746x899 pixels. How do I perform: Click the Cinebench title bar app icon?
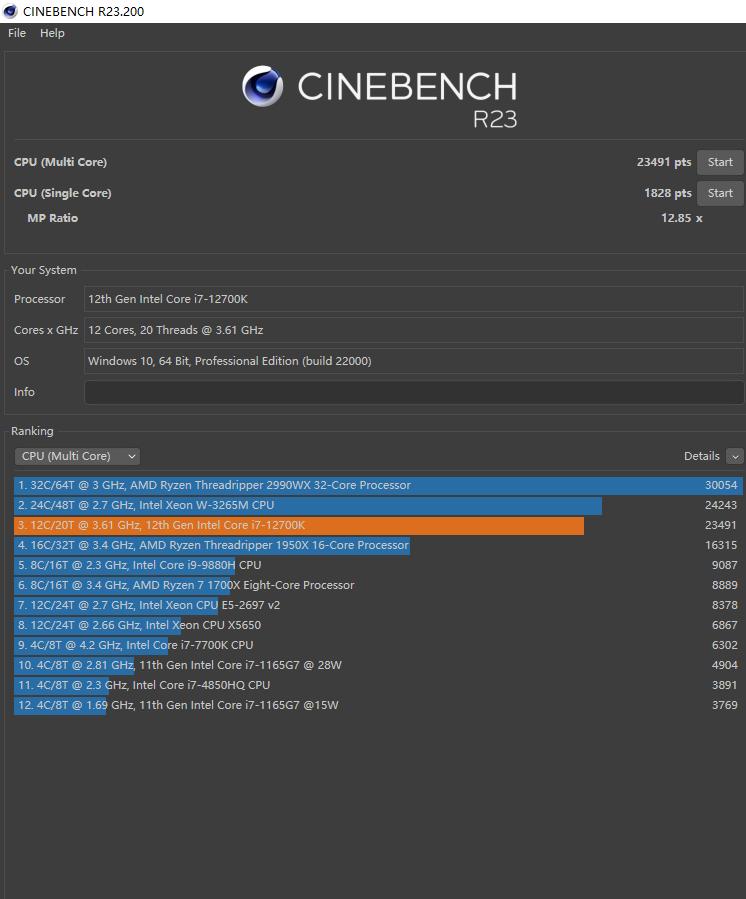[x=10, y=11]
